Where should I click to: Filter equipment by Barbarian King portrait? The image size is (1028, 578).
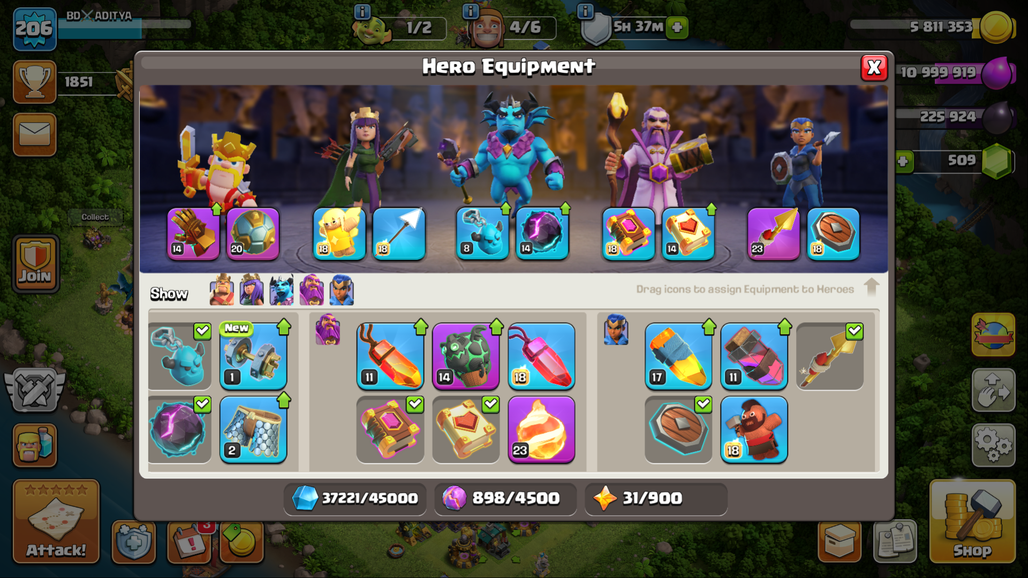tap(222, 290)
